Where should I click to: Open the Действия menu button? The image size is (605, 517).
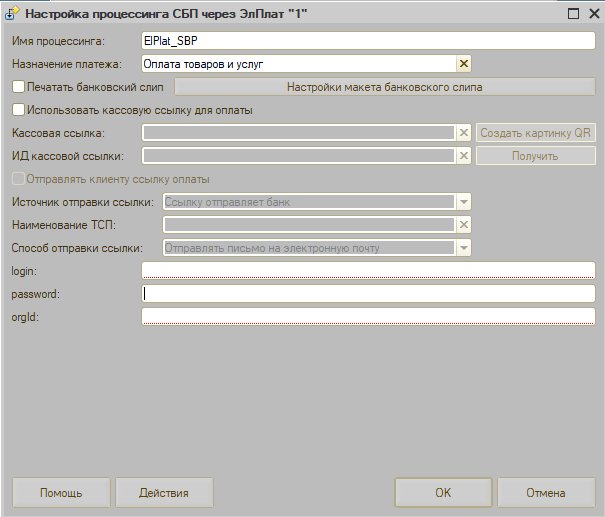[x=165, y=493]
